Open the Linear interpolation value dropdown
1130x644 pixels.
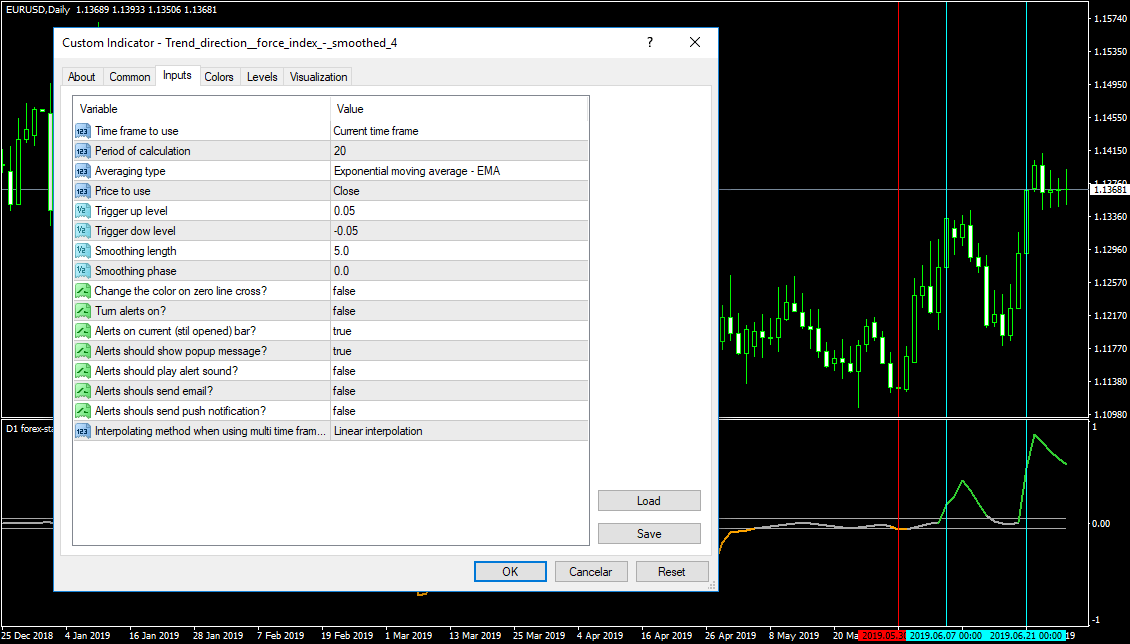pos(459,431)
